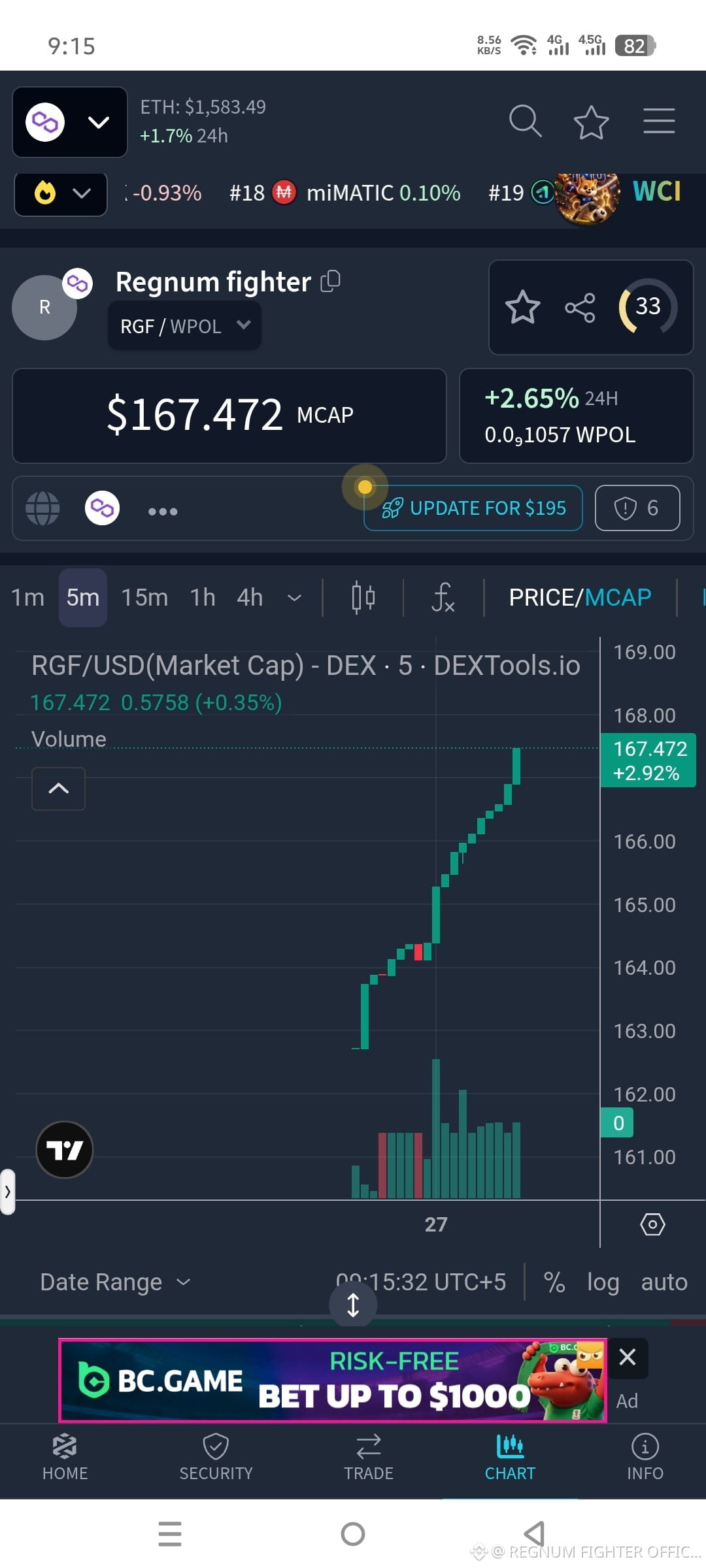This screenshot has width=706, height=1568.
Task: Collapse the Volume legend arrow
Action: 59,789
